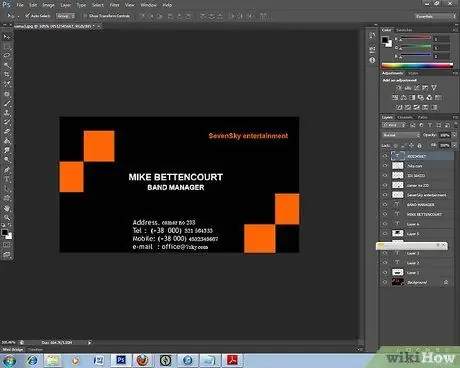Hide the BAND MANAGER text layer
This screenshot has height=368, width=460.
[385, 205]
